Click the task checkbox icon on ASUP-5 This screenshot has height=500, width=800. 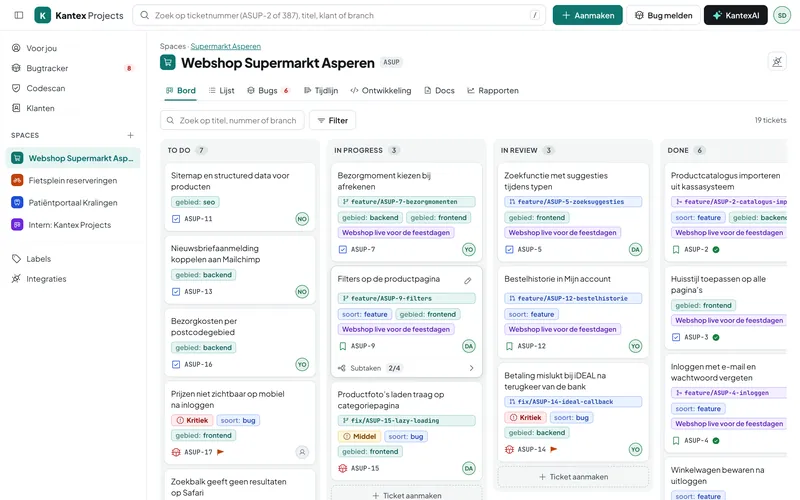[x=509, y=249]
